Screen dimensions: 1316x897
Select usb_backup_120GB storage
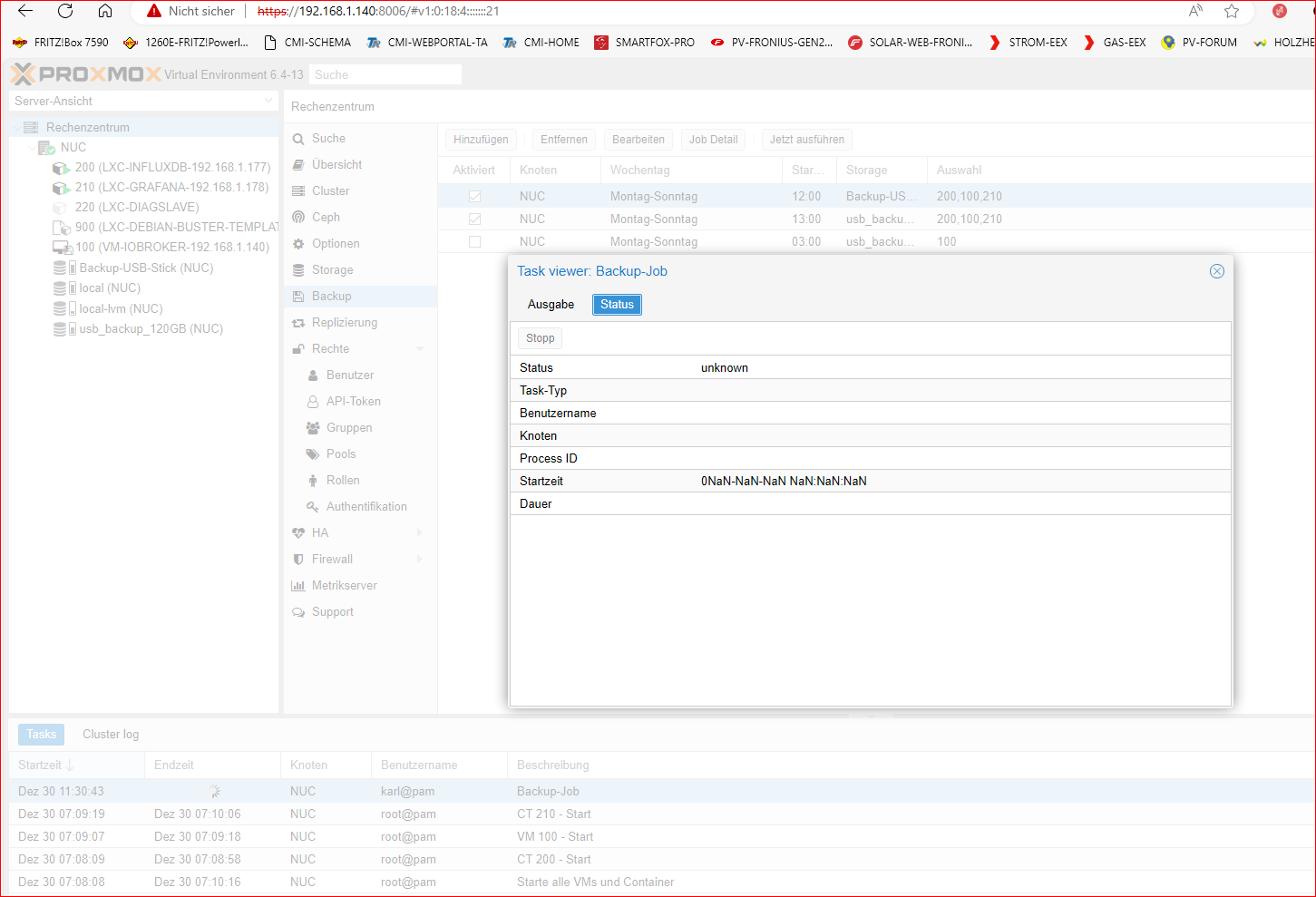click(x=138, y=328)
